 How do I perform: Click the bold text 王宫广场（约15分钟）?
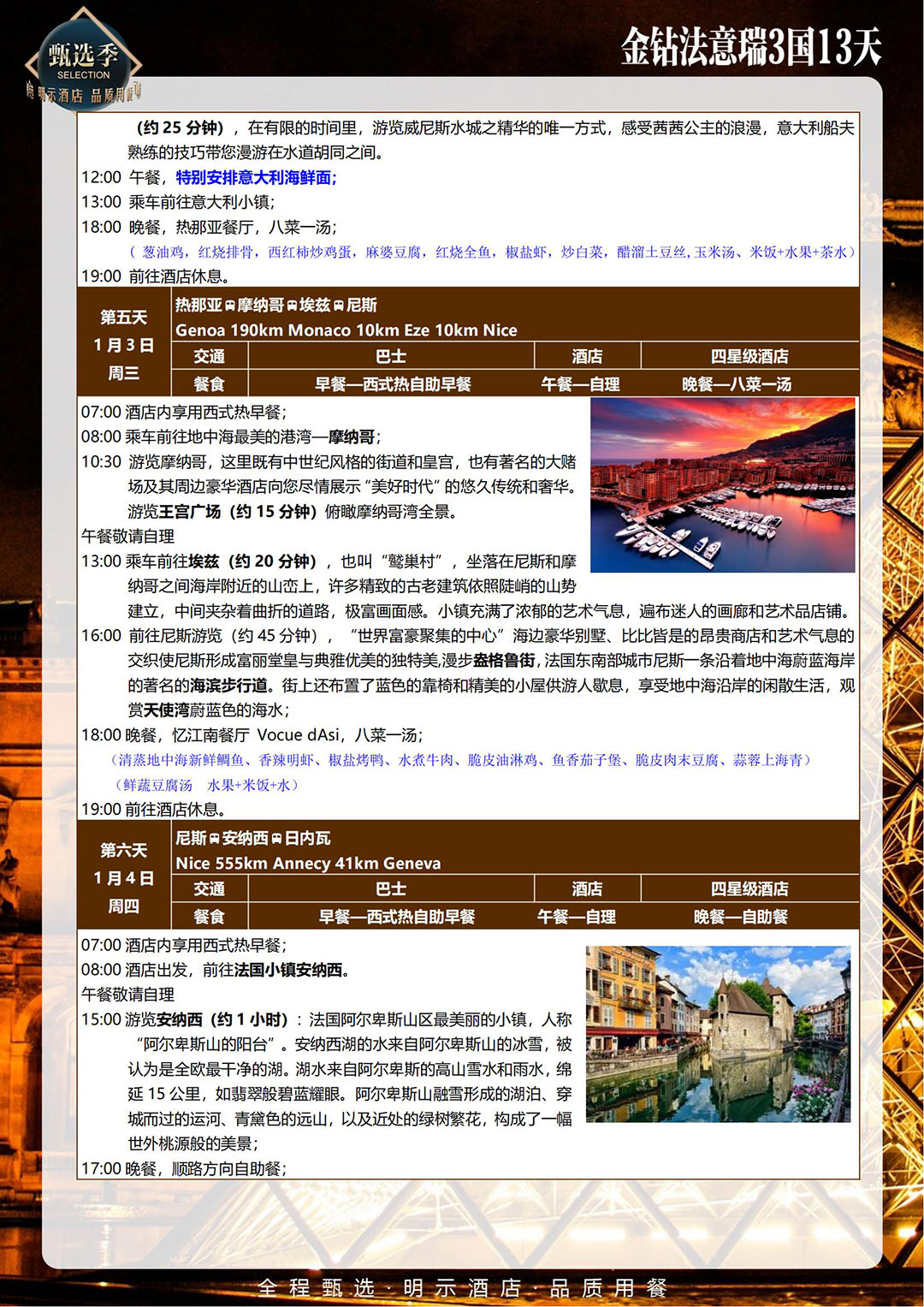(238, 512)
